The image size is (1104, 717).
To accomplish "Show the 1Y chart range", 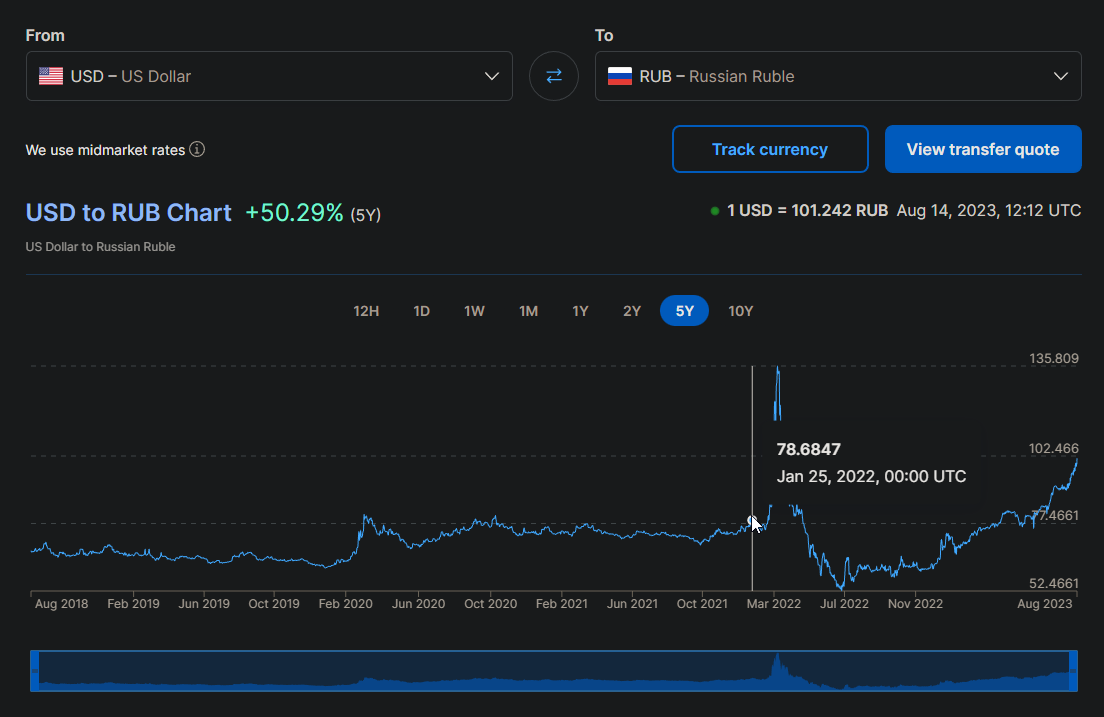I will coord(580,311).
